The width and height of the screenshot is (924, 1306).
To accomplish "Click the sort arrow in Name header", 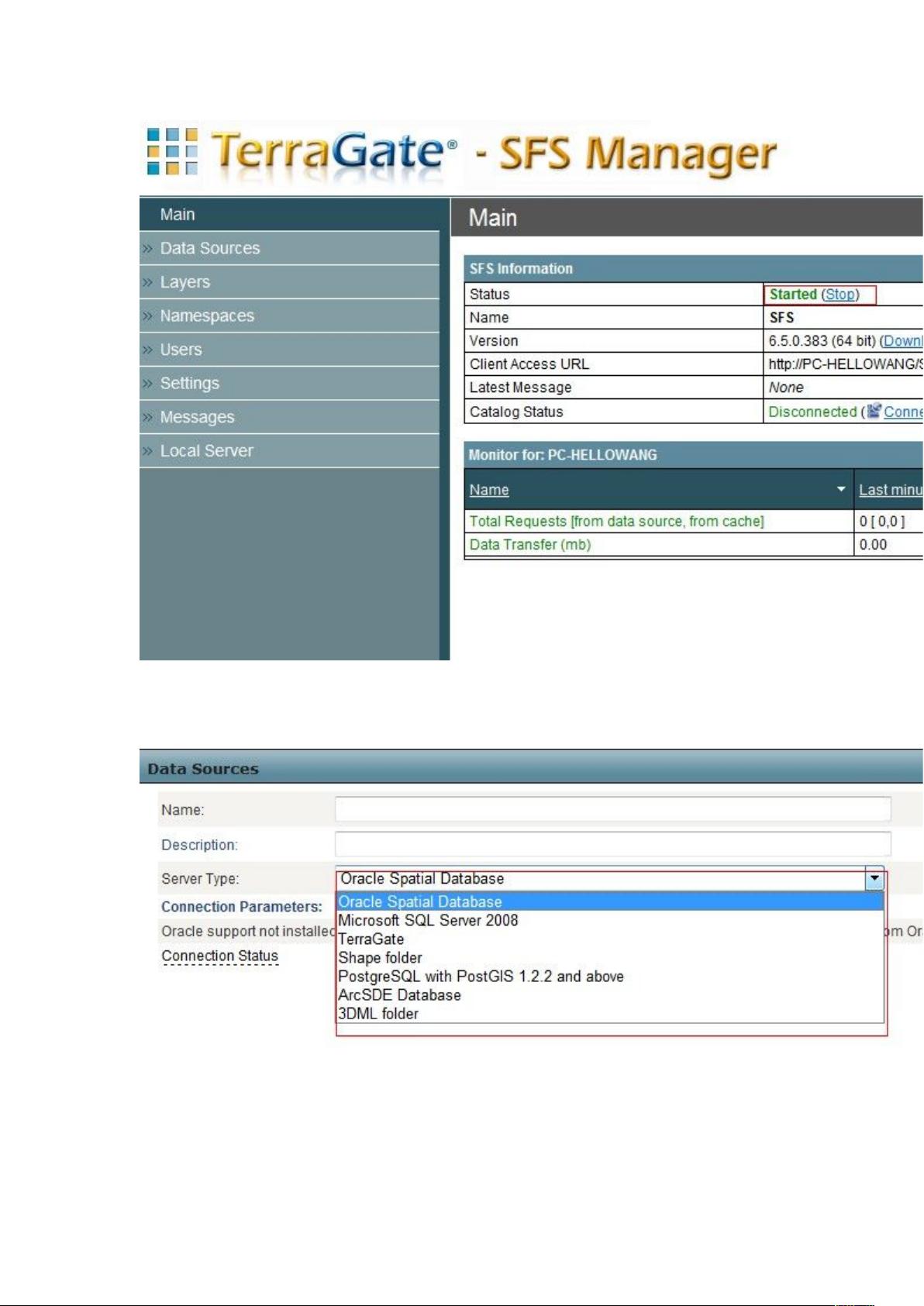I will click(841, 489).
